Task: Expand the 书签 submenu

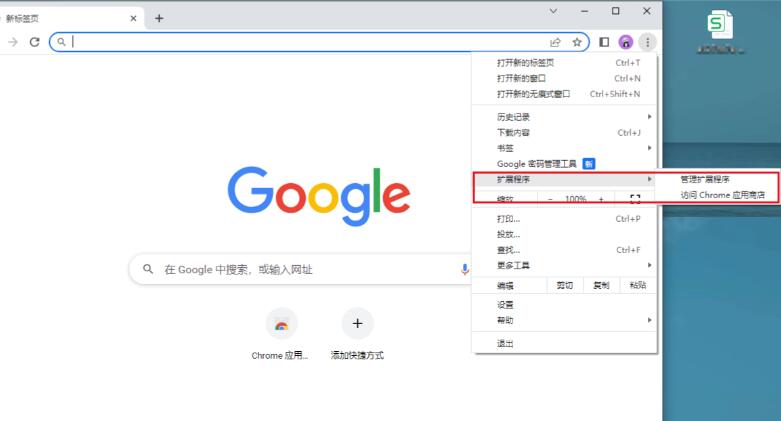Action: tap(564, 148)
